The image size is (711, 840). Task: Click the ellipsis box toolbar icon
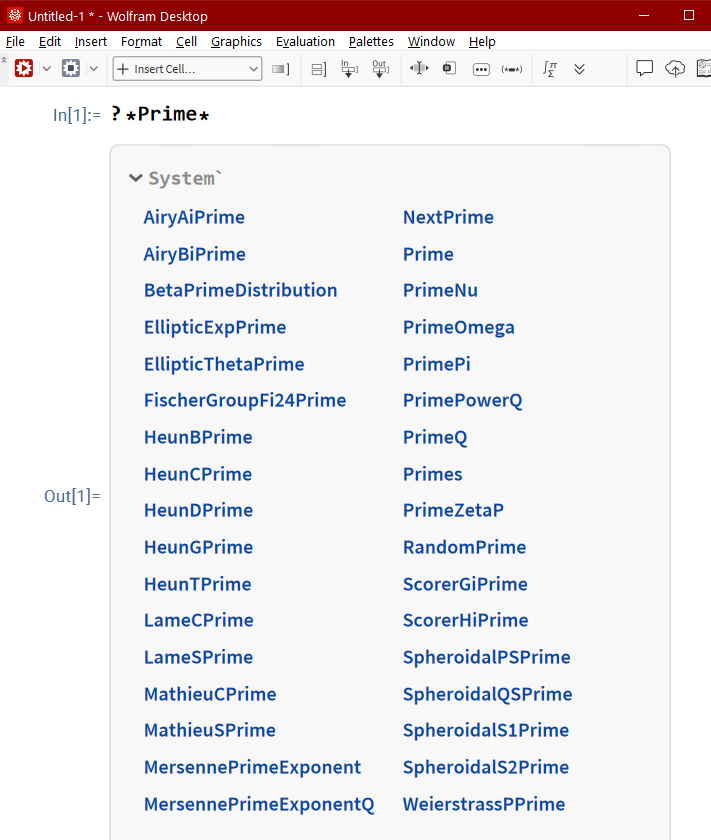pyautogui.click(x=481, y=70)
